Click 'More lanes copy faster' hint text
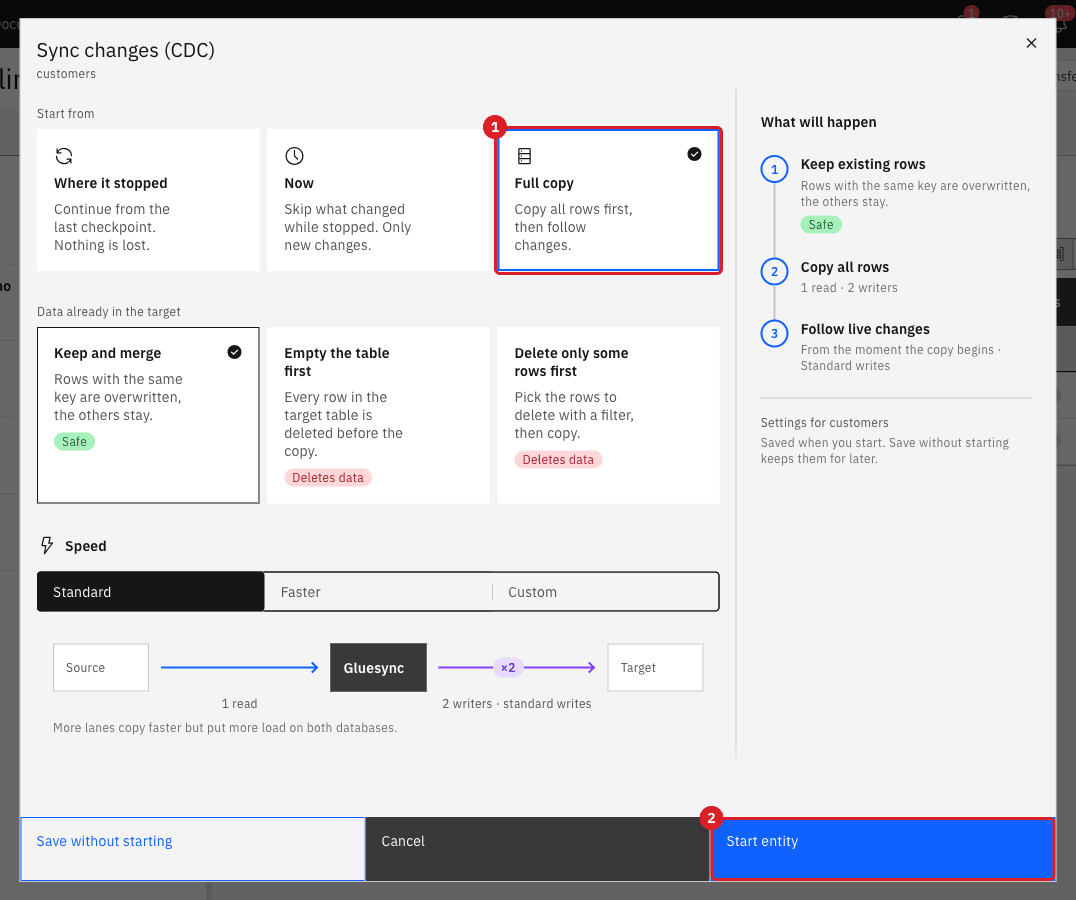The image size is (1076, 900). [225, 727]
